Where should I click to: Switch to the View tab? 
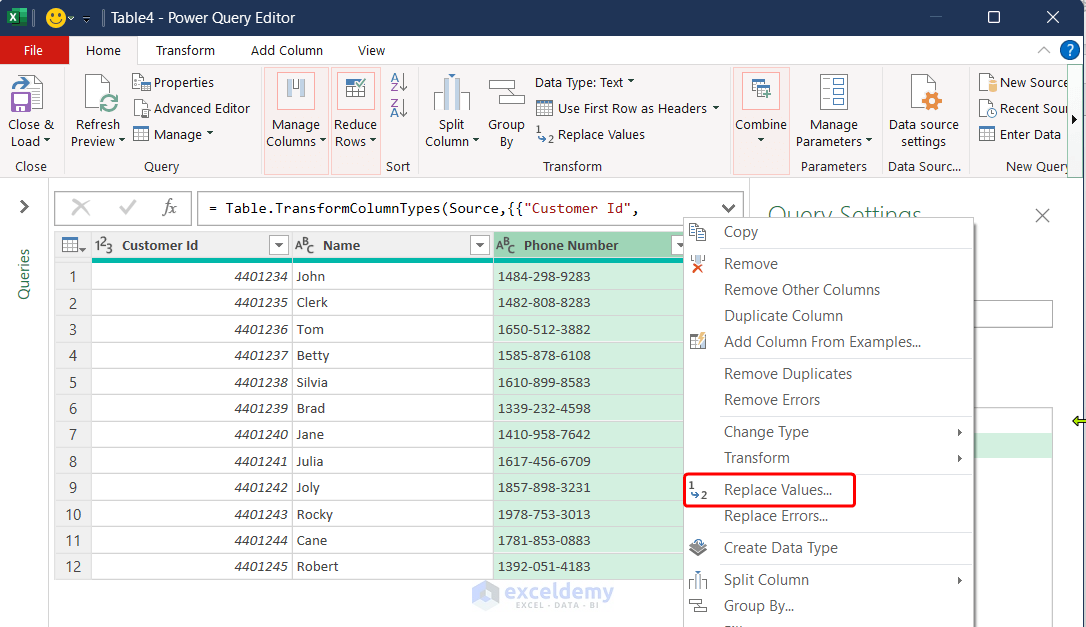371,51
